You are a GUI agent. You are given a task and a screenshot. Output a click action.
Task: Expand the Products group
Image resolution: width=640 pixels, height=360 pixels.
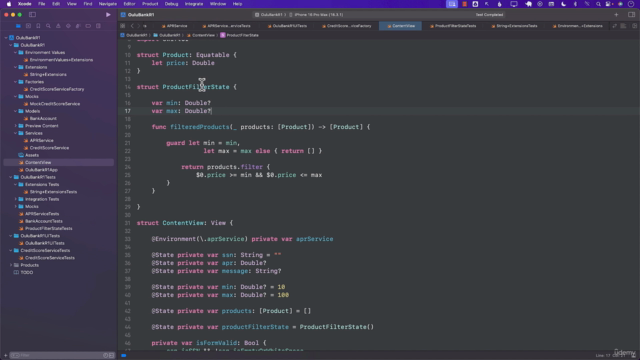(x=11, y=265)
